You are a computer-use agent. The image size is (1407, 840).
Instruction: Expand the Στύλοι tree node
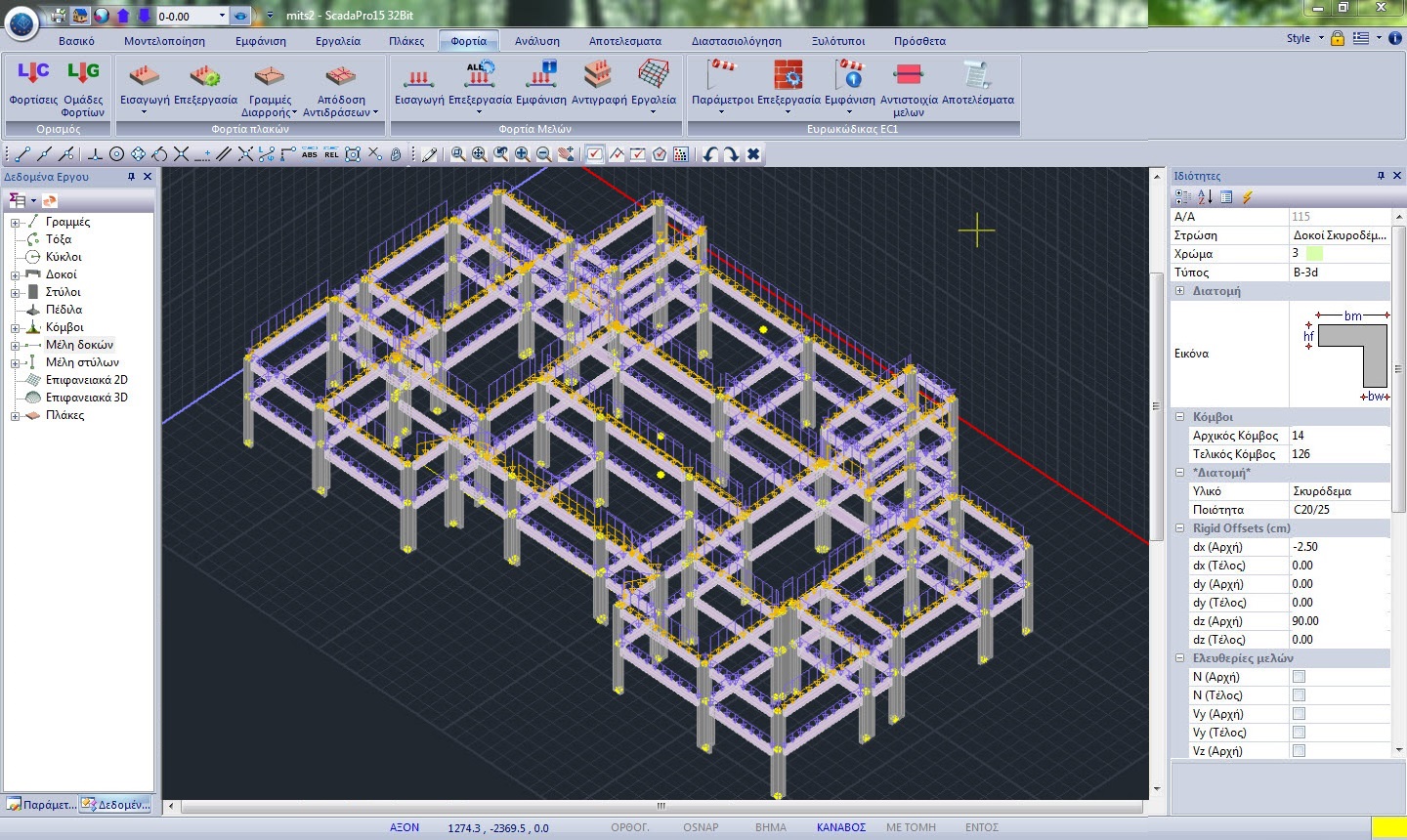click(16, 293)
